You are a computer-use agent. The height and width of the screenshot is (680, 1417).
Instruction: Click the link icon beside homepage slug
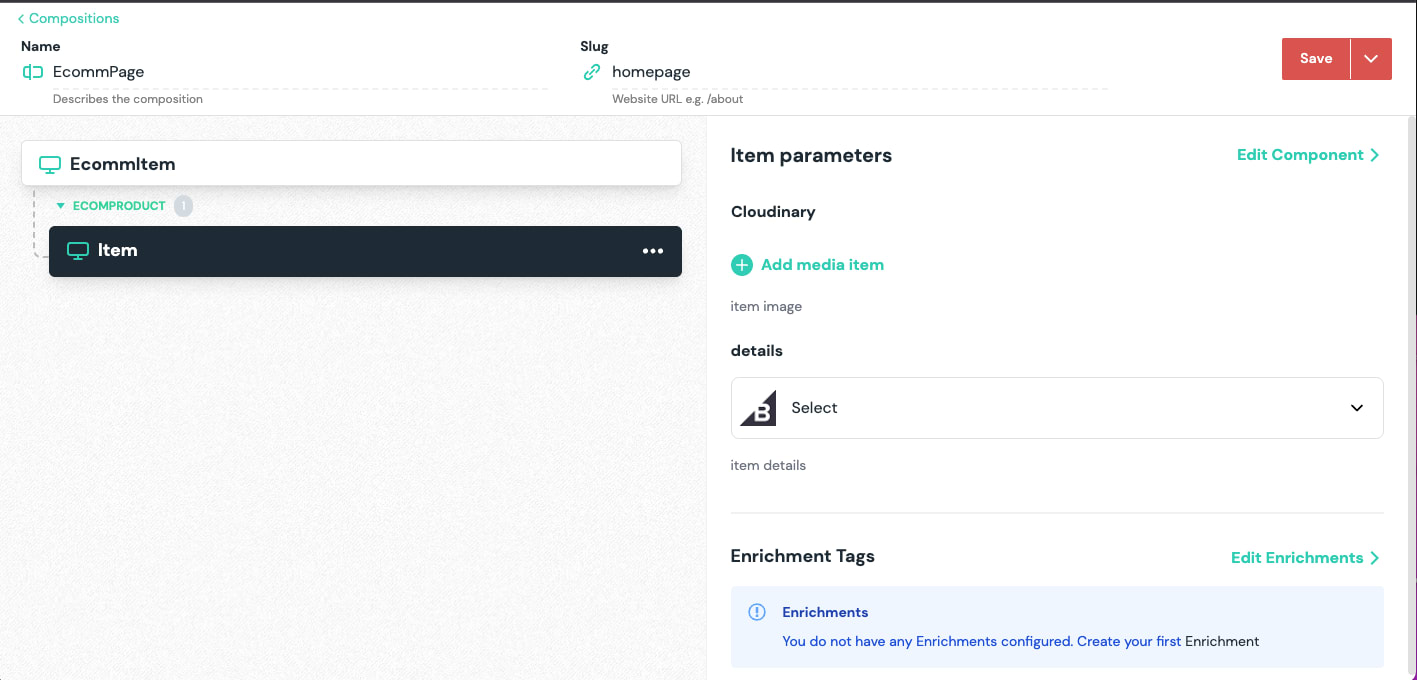point(592,72)
